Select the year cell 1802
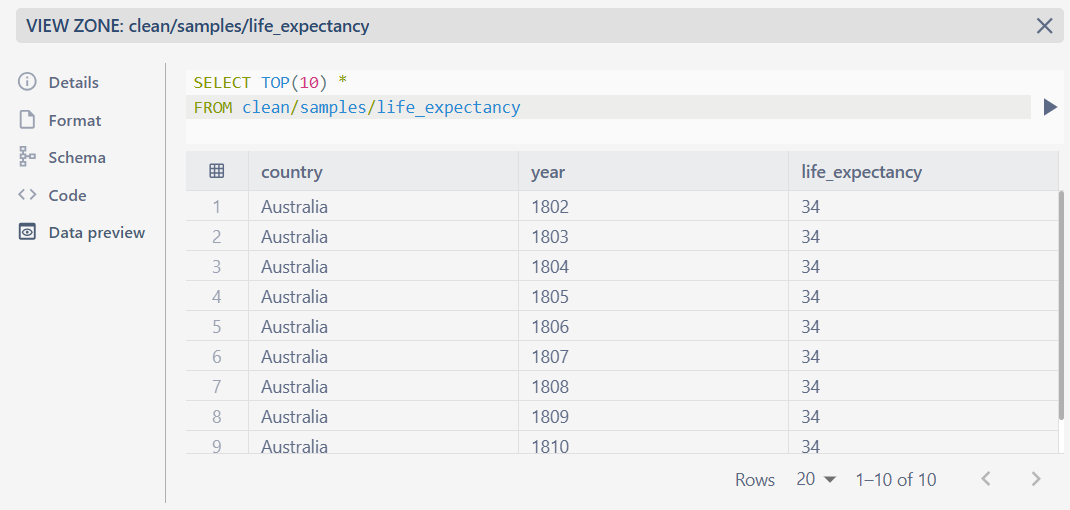 [653, 207]
